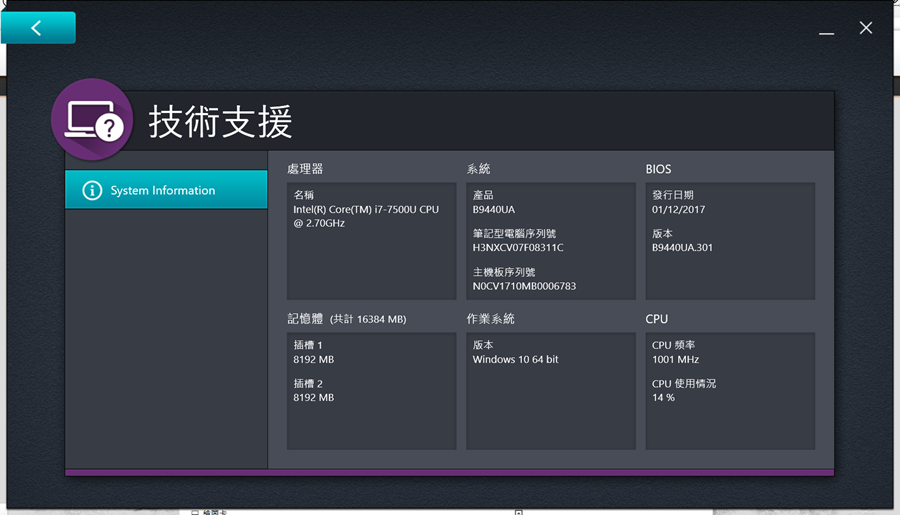Select BIOS release date 01/12/2017
Viewport: 900px width, 515px height.
pyautogui.click(x=678, y=210)
